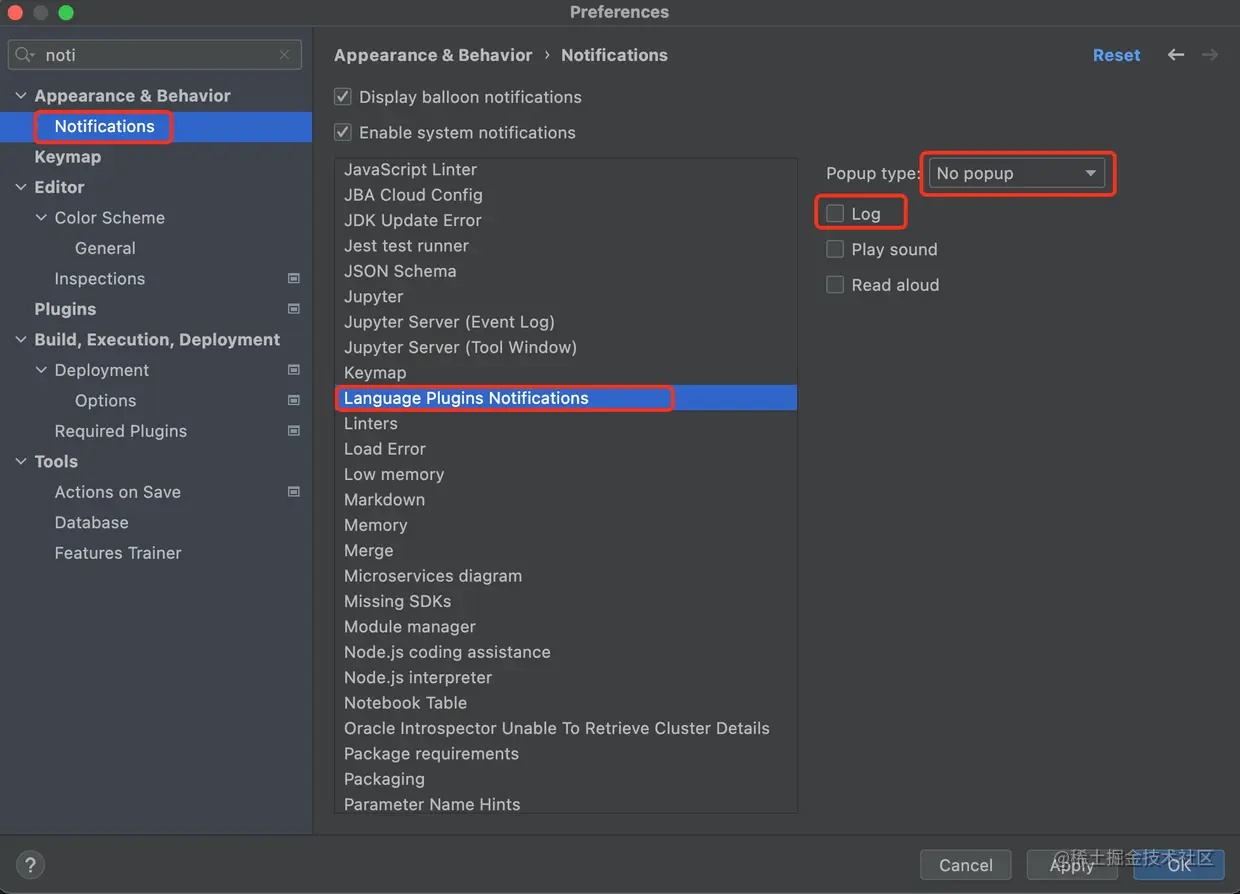Collapse the Tools section
Viewport: 1240px width, 894px height.
click(x=21, y=462)
